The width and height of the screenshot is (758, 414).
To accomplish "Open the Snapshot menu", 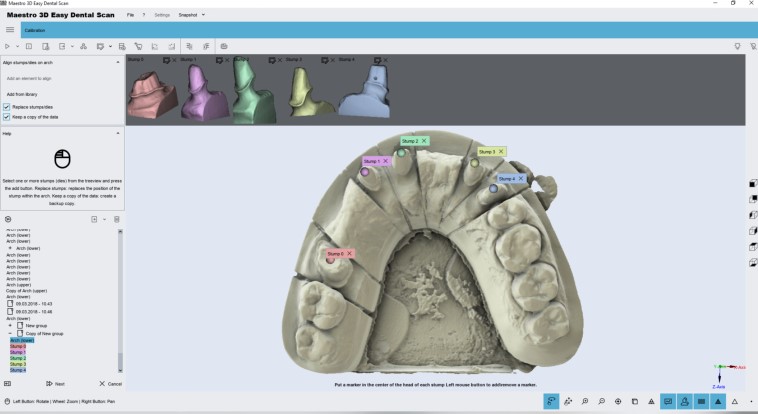I will [188, 15].
